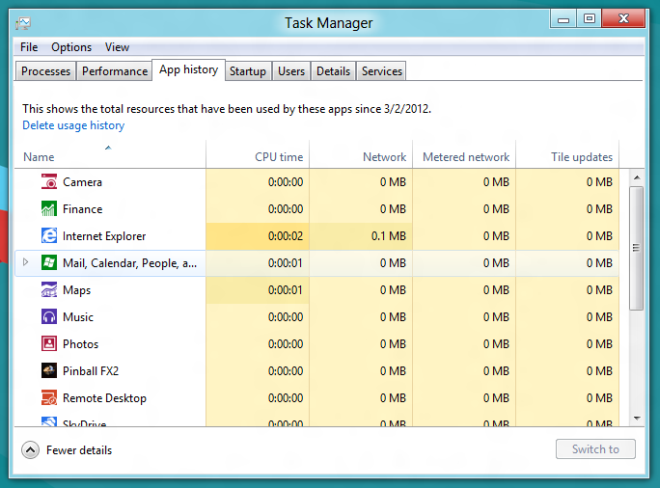The width and height of the screenshot is (660, 488).
Task: Click the Remote Desktop app icon
Action: (49, 397)
